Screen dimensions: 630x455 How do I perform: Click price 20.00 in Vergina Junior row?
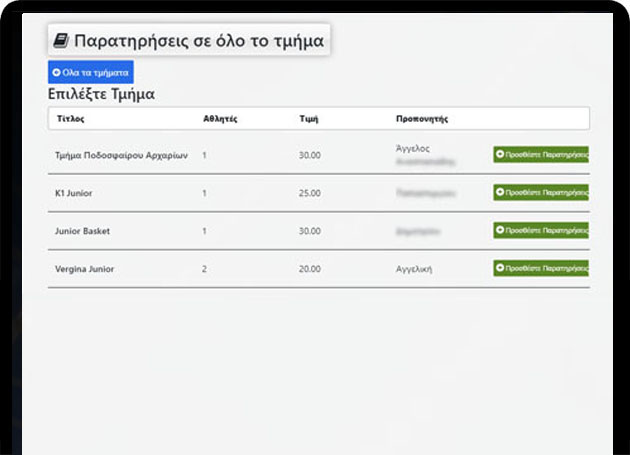click(x=310, y=269)
